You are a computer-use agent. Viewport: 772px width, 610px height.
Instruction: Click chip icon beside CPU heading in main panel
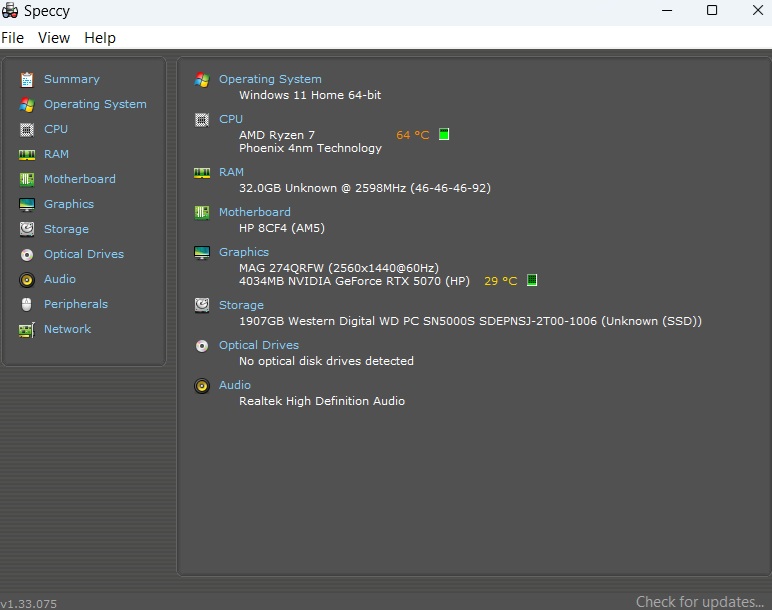point(202,120)
